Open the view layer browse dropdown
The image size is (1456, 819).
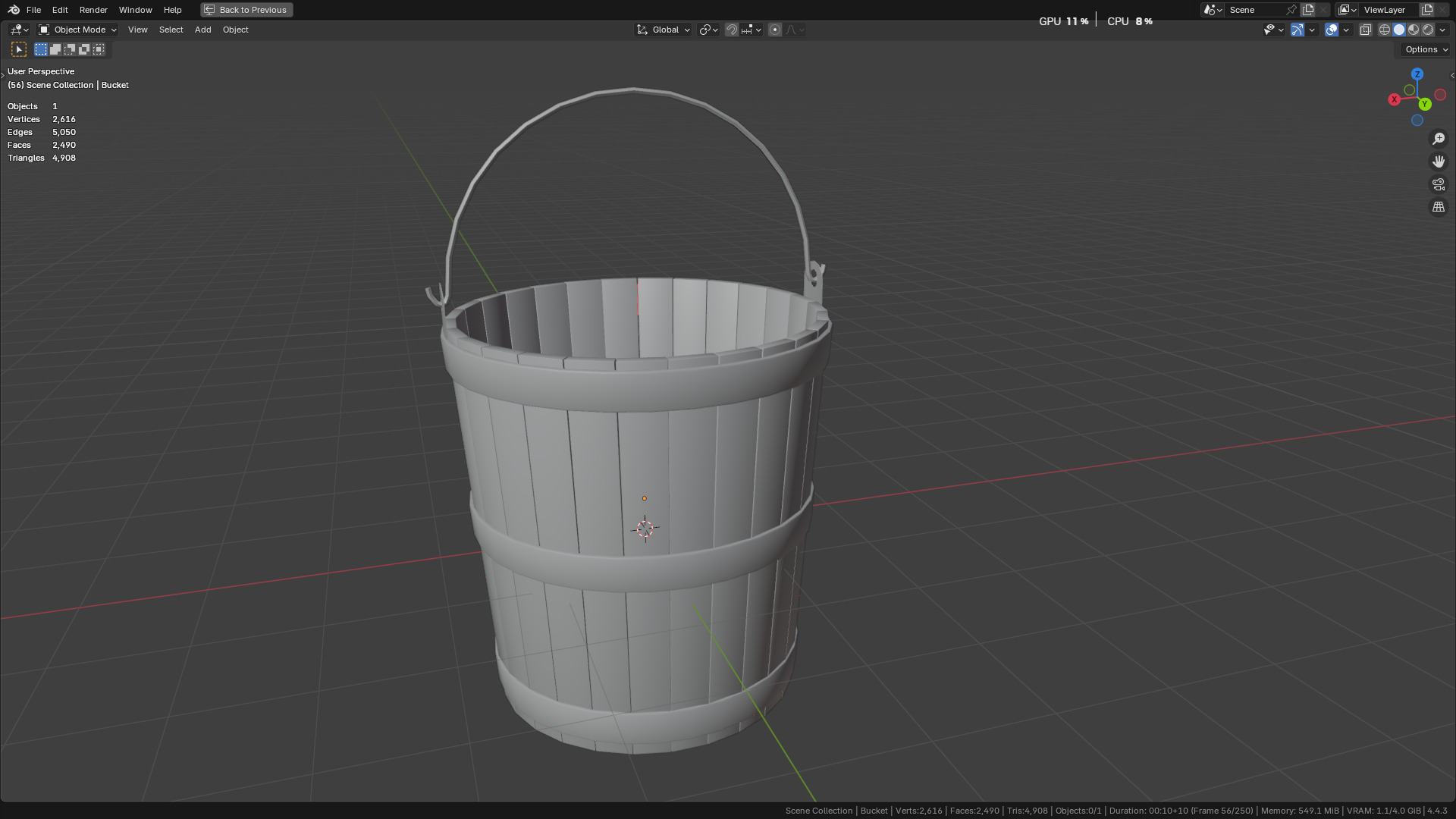click(1348, 10)
